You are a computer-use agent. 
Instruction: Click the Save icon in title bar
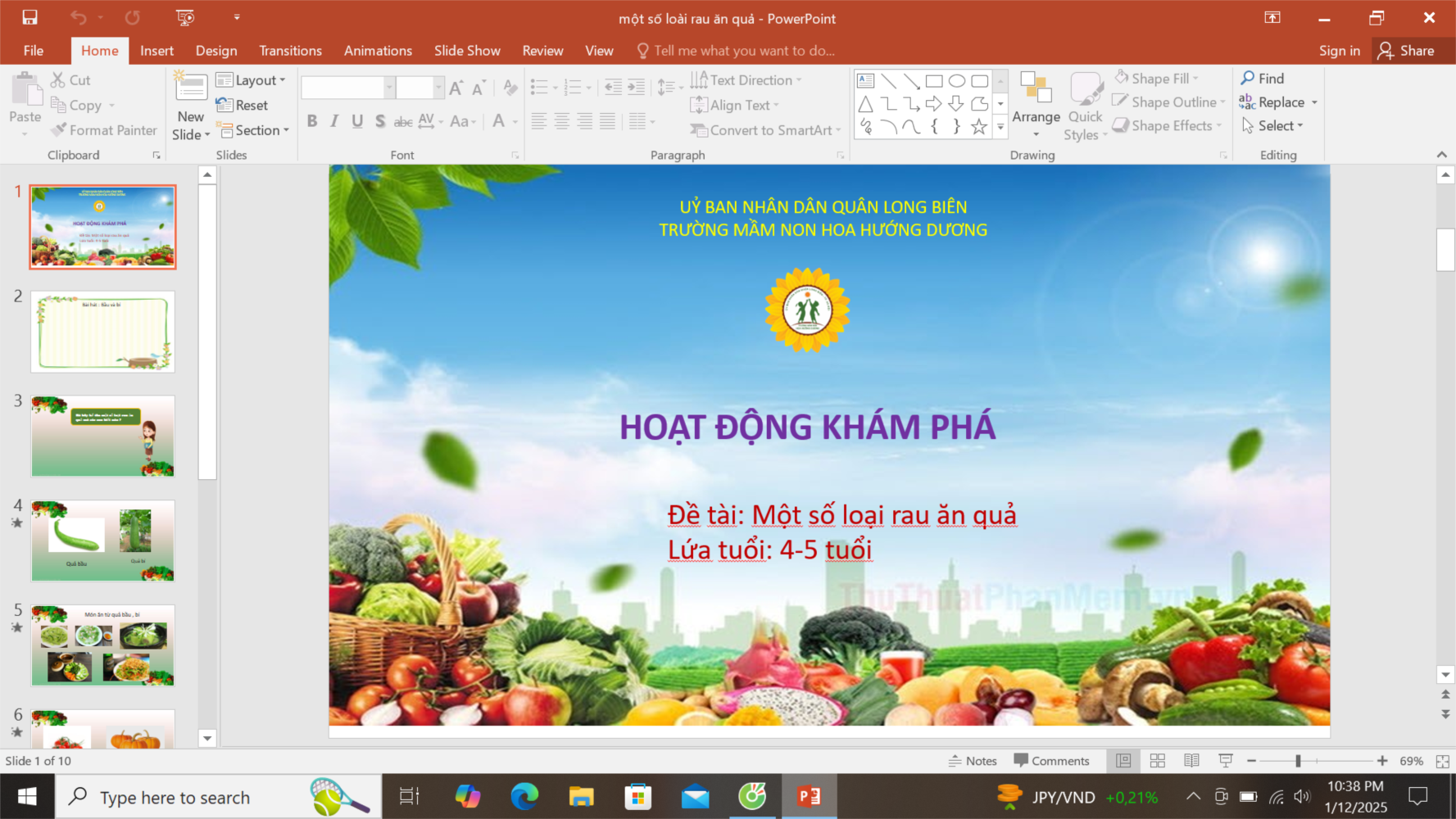[29, 17]
